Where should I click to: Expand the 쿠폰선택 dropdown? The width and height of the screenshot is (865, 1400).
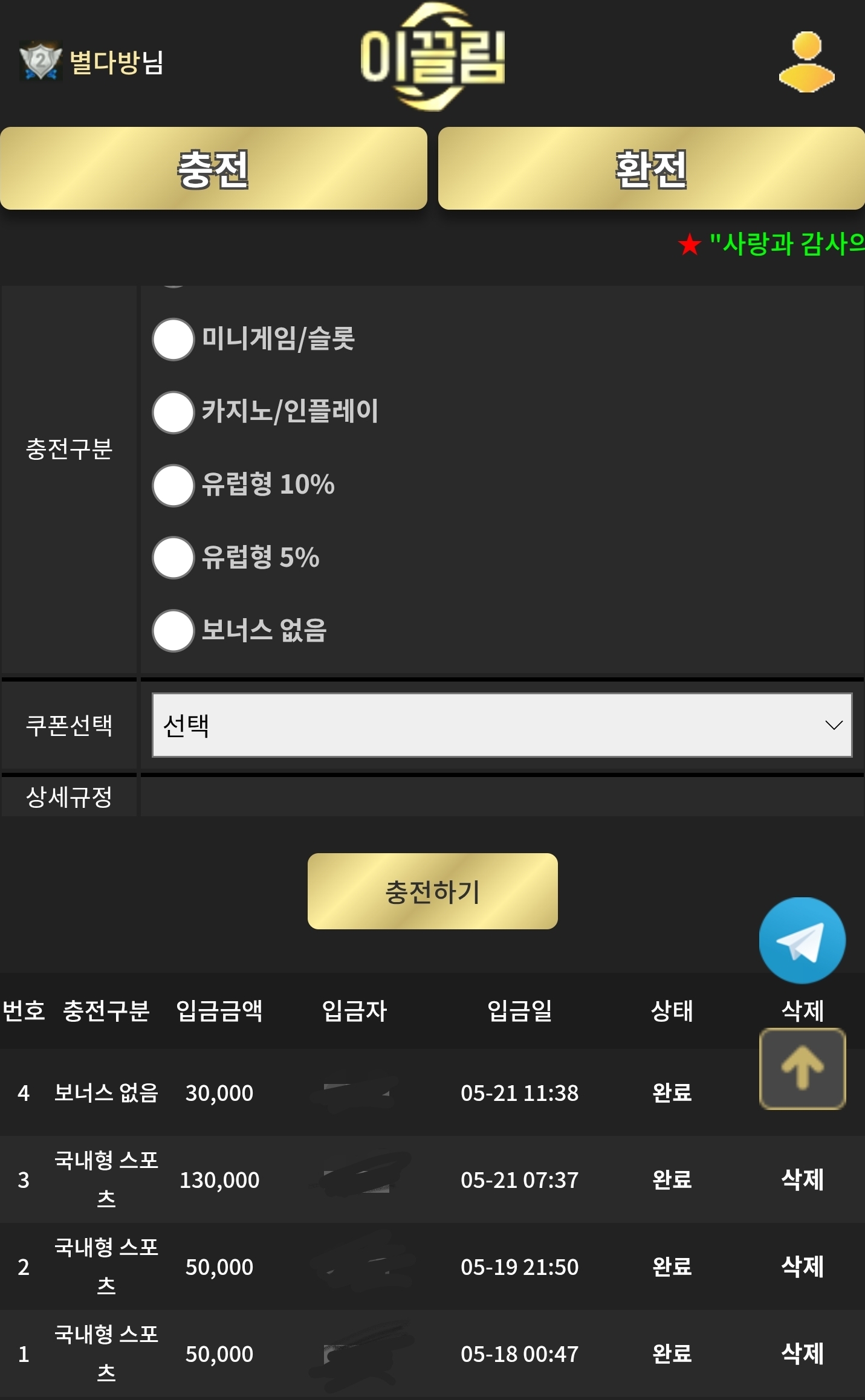tap(502, 725)
